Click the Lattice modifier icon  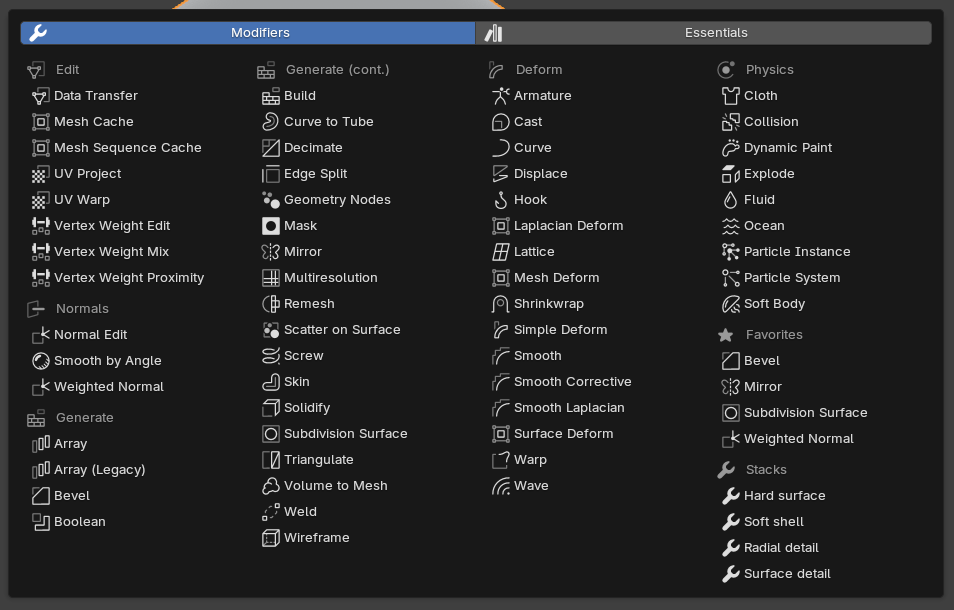[x=500, y=252]
